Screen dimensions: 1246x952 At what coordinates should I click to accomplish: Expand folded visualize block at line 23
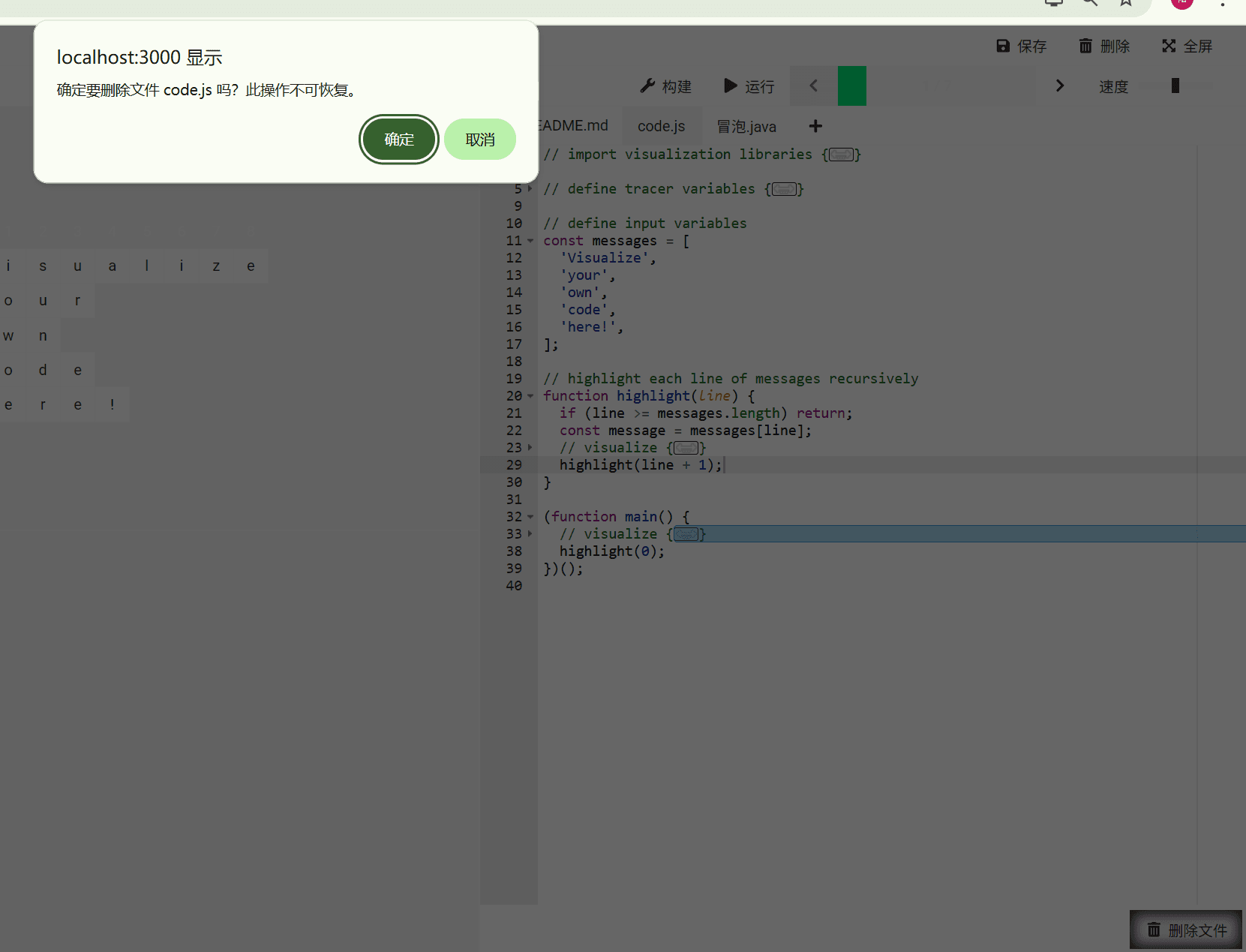(530, 448)
